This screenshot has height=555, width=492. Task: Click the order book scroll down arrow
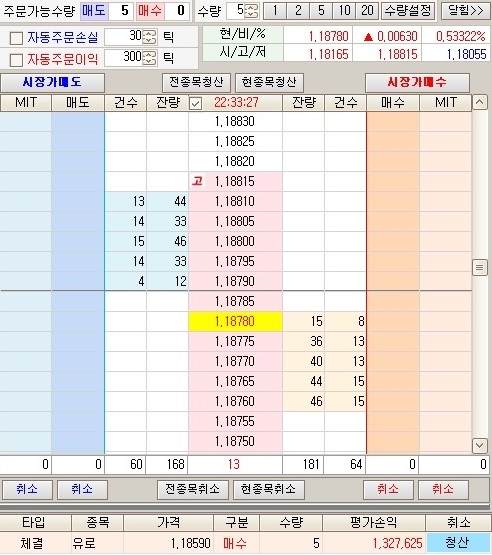pyautogui.click(x=479, y=445)
